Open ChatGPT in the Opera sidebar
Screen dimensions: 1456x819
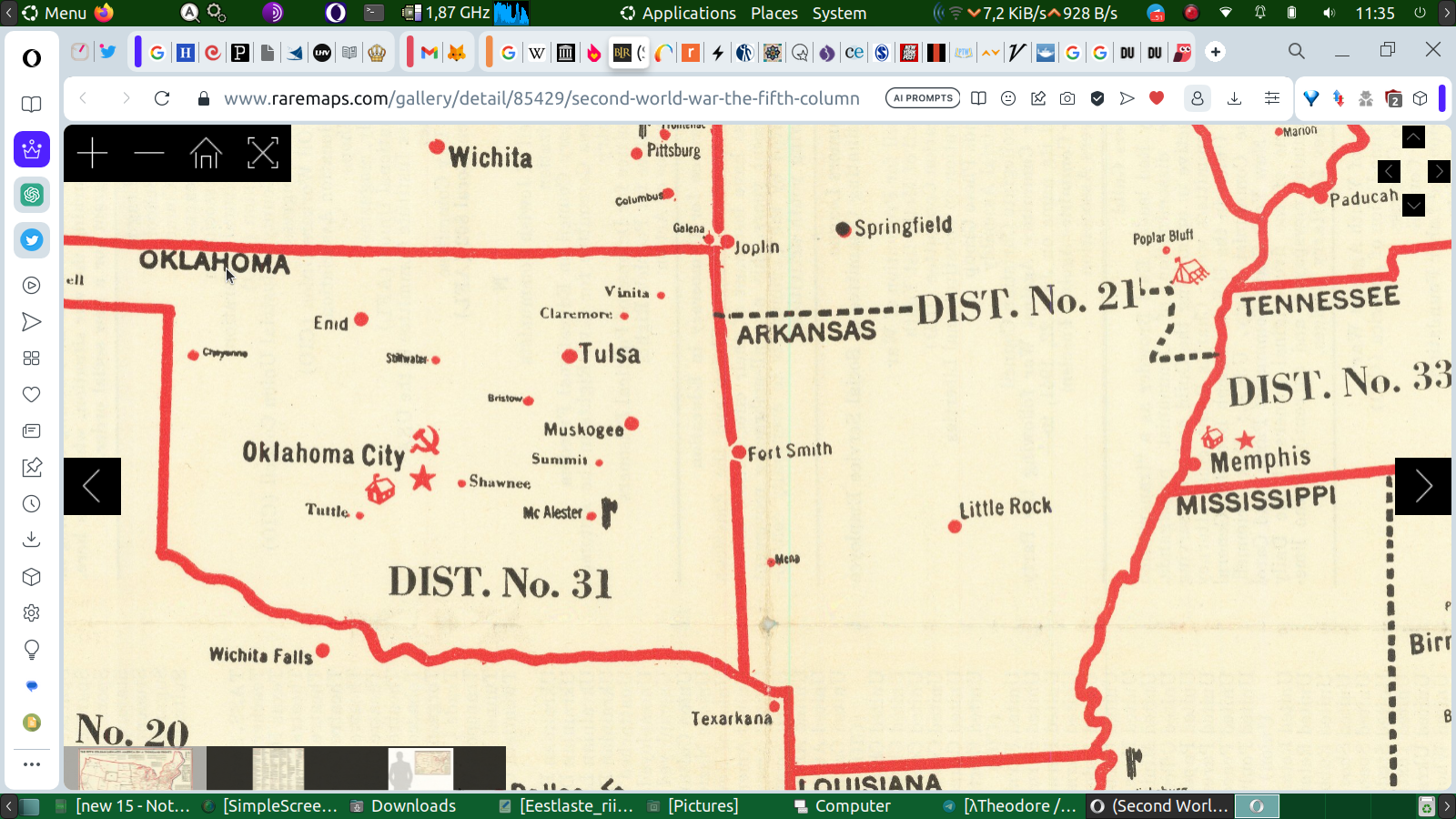(32, 195)
